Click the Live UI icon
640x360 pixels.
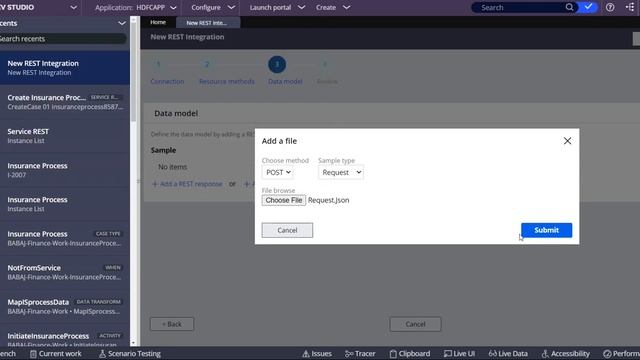447,354
